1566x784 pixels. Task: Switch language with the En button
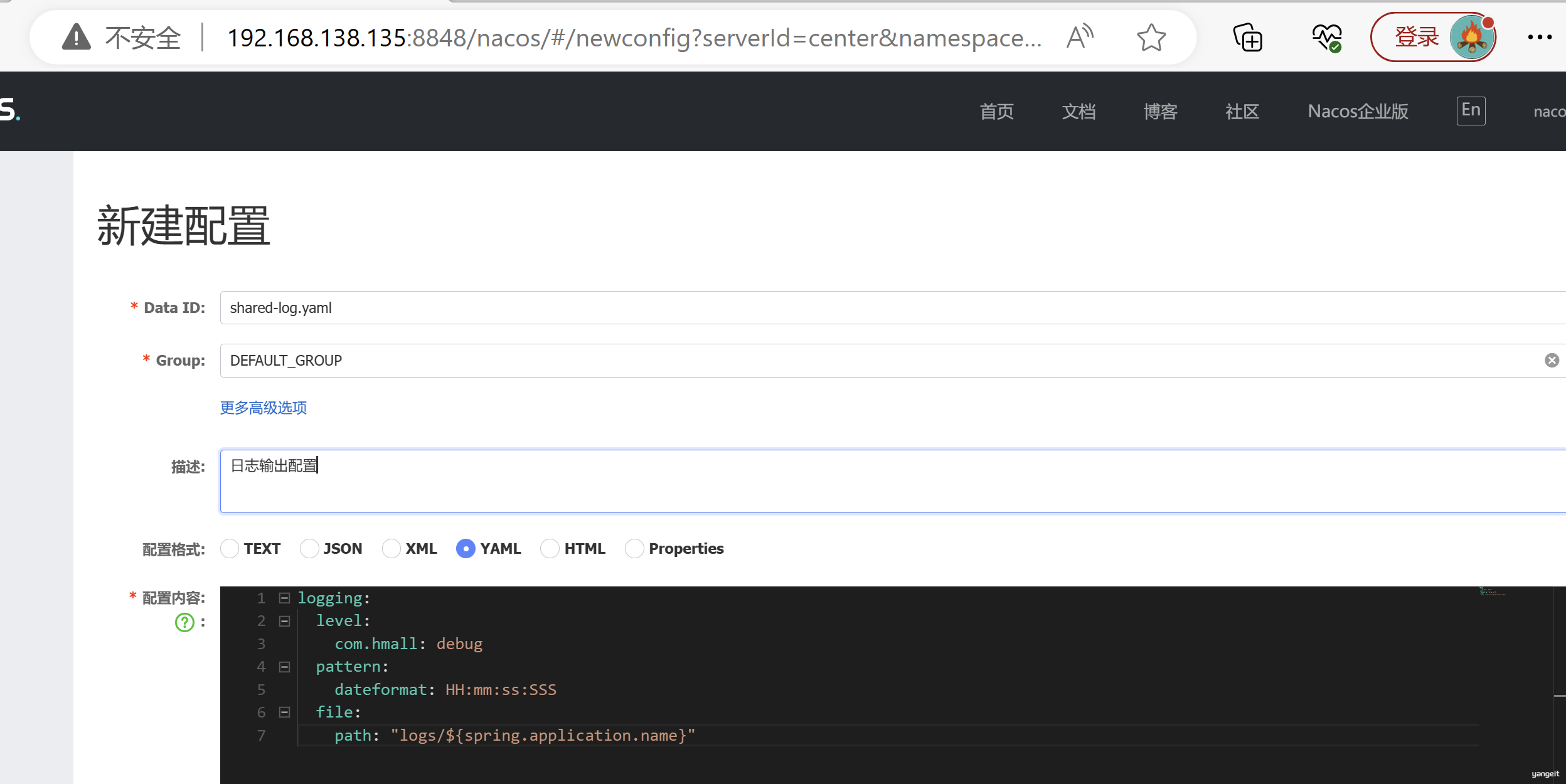[x=1471, y=110]
